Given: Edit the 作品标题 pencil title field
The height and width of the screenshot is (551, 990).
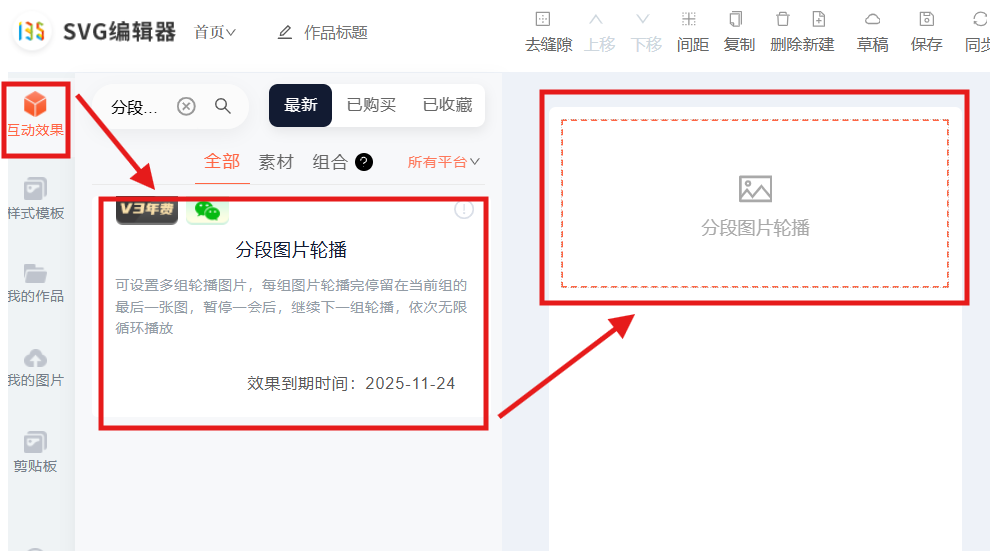Looking at the screenshot, I should pos(322,32).
